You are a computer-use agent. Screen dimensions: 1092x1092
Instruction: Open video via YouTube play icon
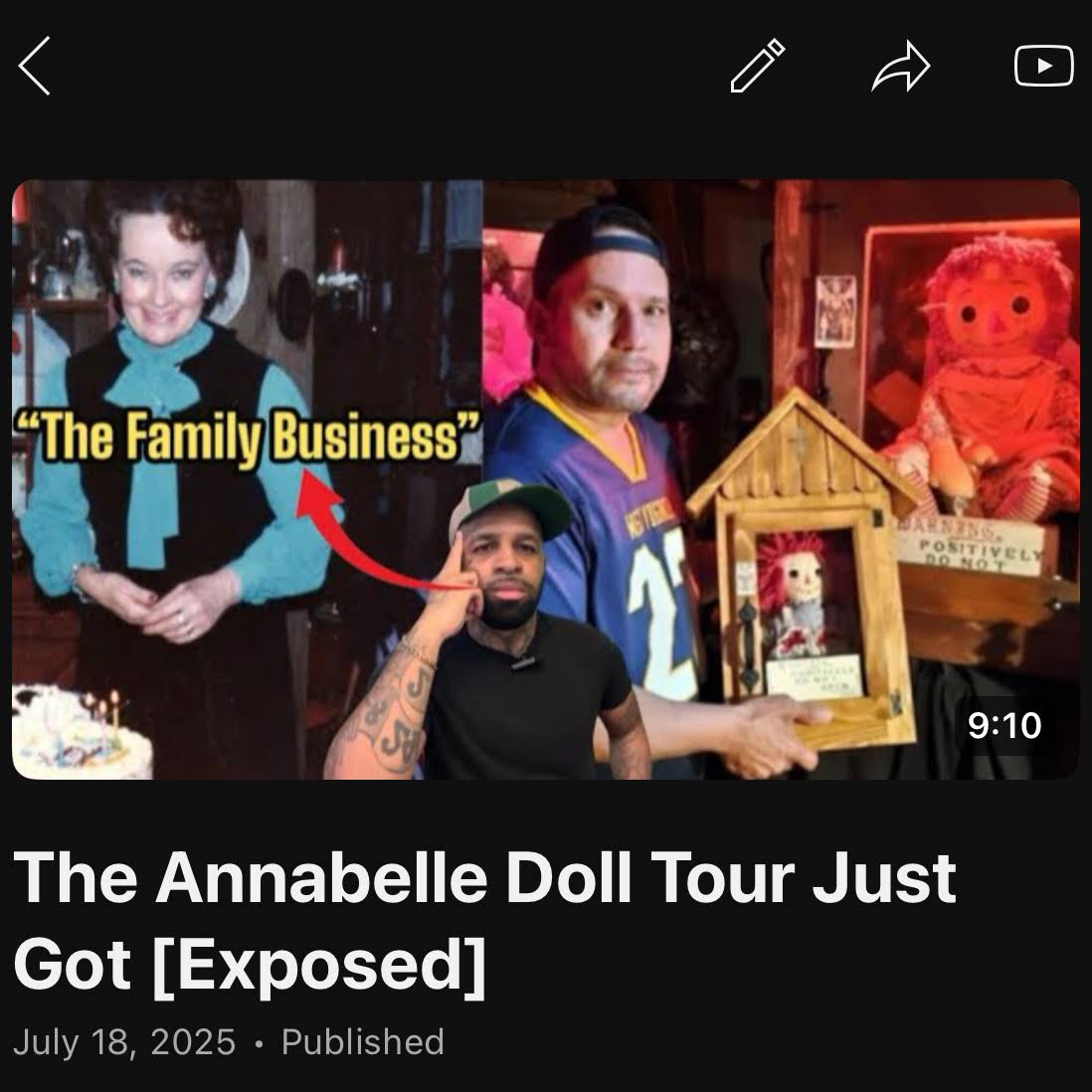point(1043,66)
